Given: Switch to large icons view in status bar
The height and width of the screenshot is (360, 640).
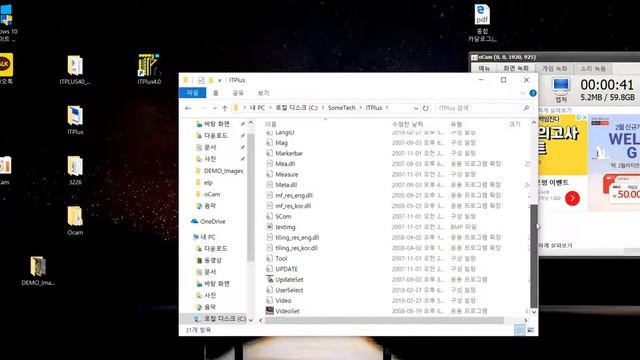Looking at the screenshot, I should (531, 330).
